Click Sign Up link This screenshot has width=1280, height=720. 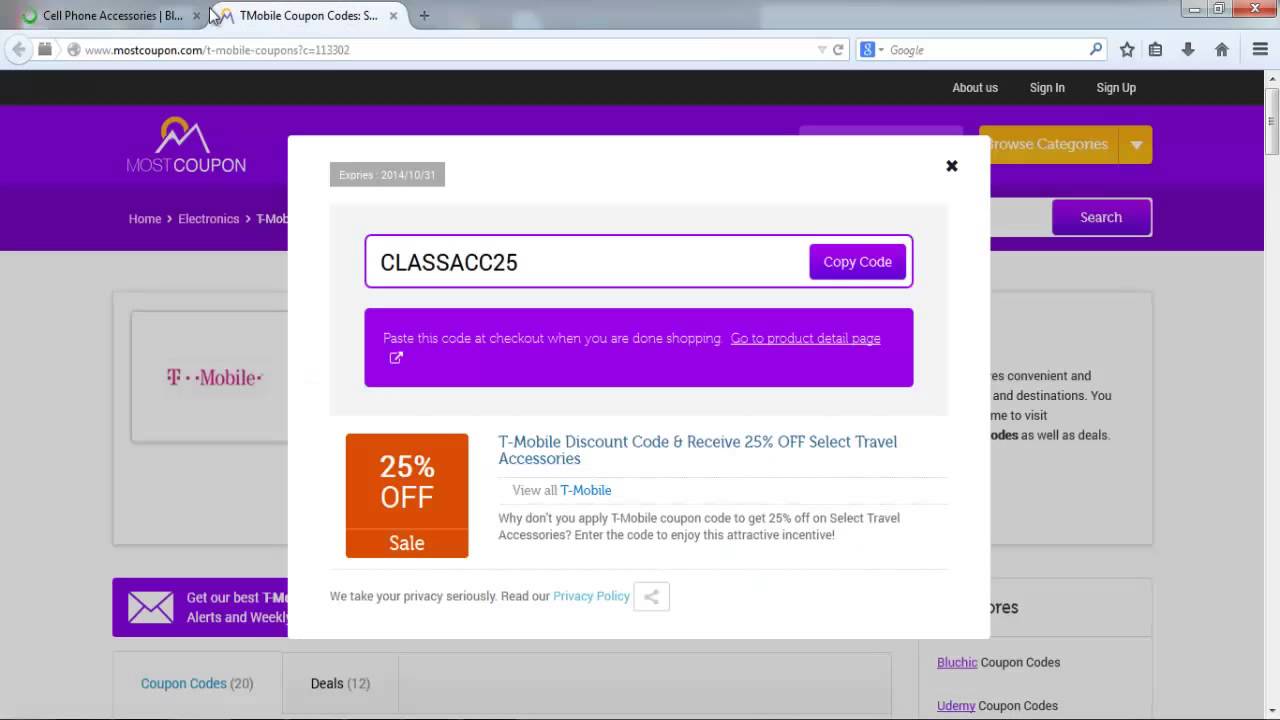pos(1116,88)
